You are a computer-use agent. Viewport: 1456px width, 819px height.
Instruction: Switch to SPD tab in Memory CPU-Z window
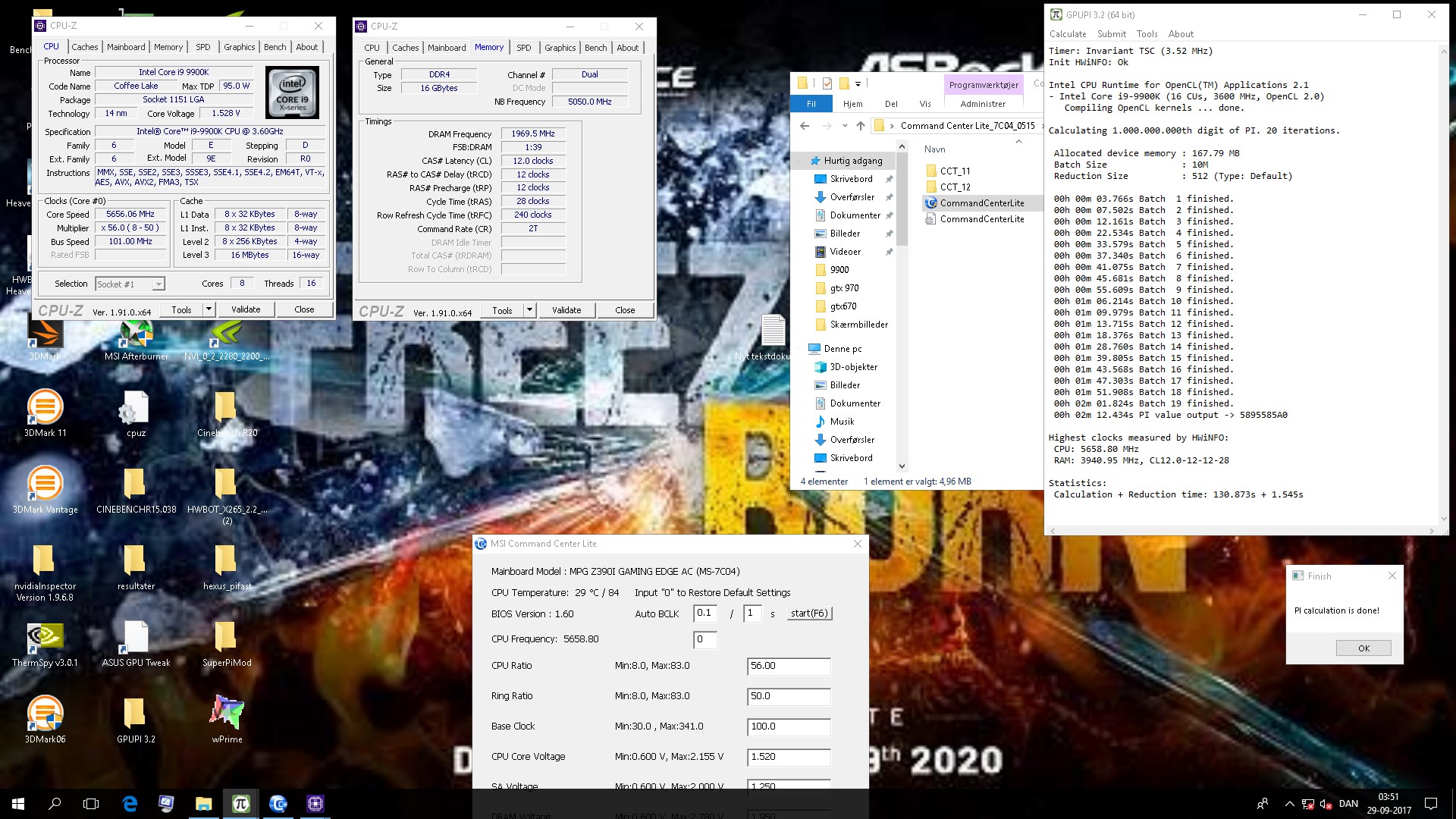(x=524, y=48)
